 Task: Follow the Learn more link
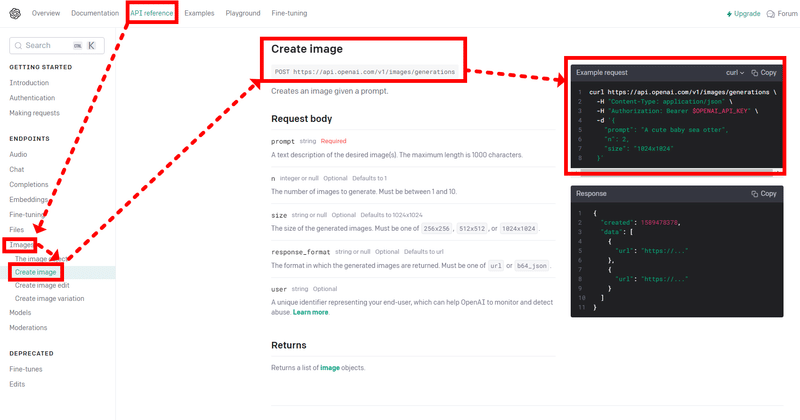(310, 312)
